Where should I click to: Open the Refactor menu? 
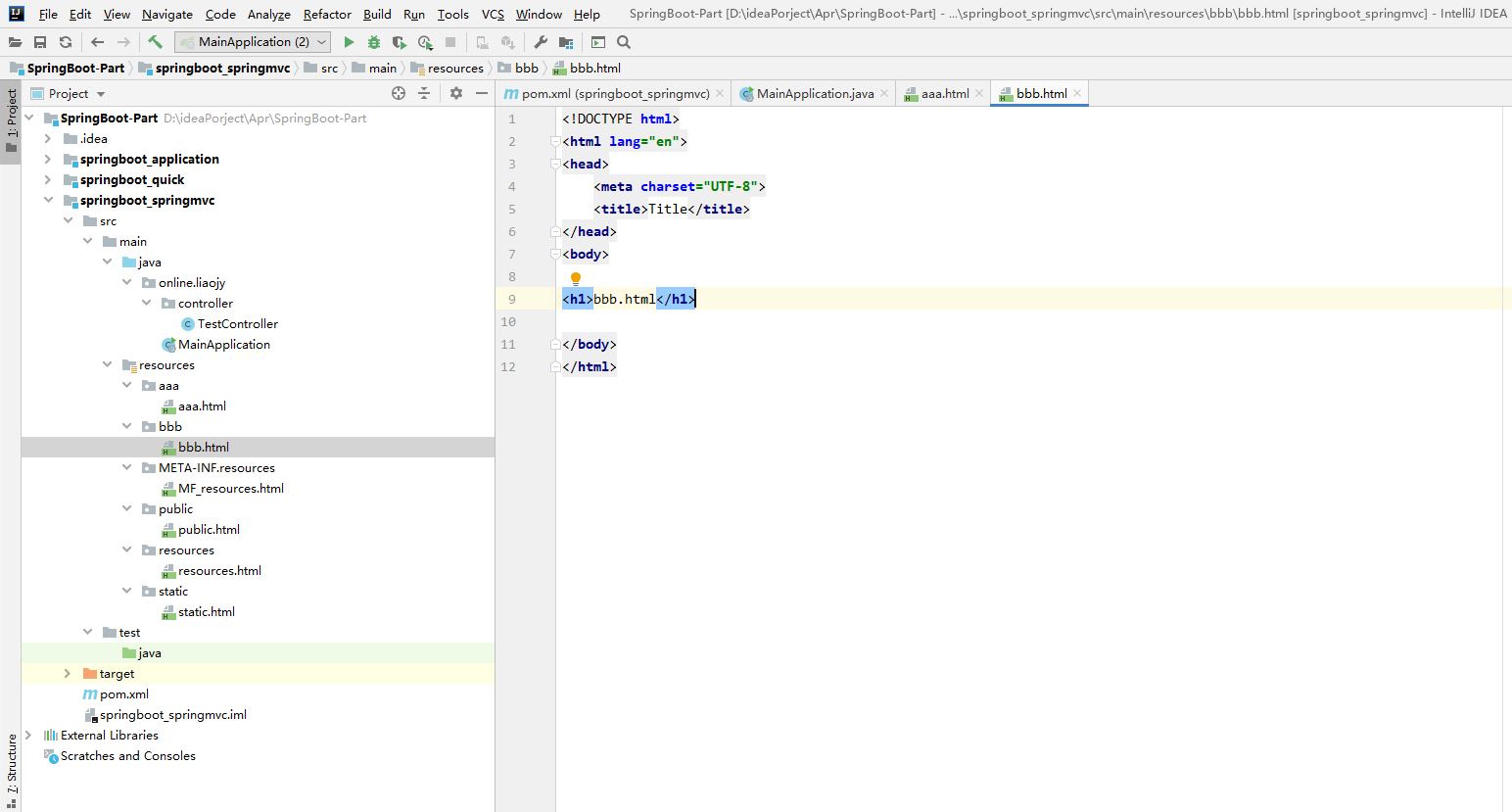(x=327, y=14)
